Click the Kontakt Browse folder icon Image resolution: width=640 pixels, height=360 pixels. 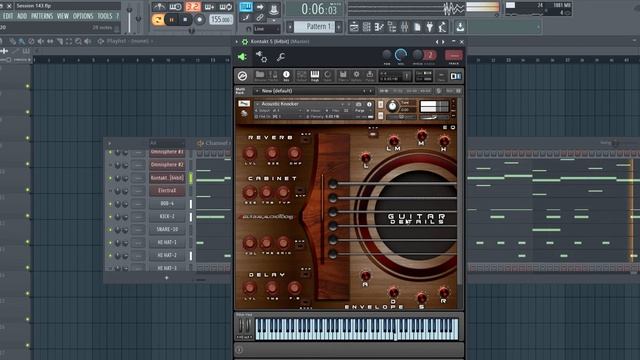(x=260, y=76)
